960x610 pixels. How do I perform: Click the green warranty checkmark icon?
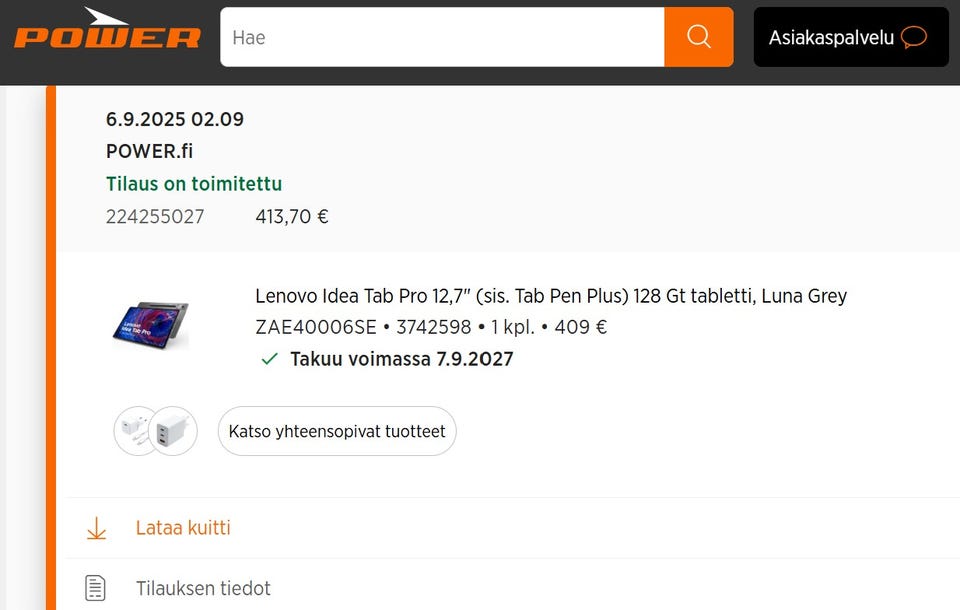pos(269,359)
